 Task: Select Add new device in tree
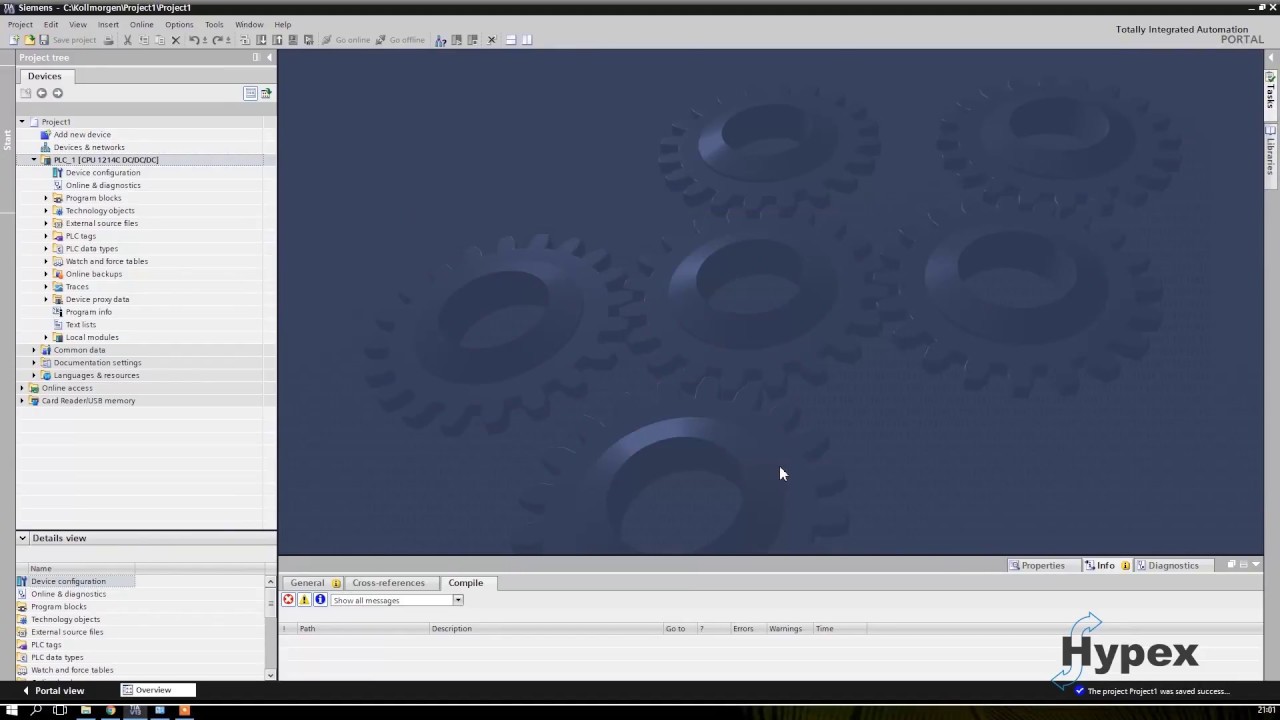click(x=82, y=135)
